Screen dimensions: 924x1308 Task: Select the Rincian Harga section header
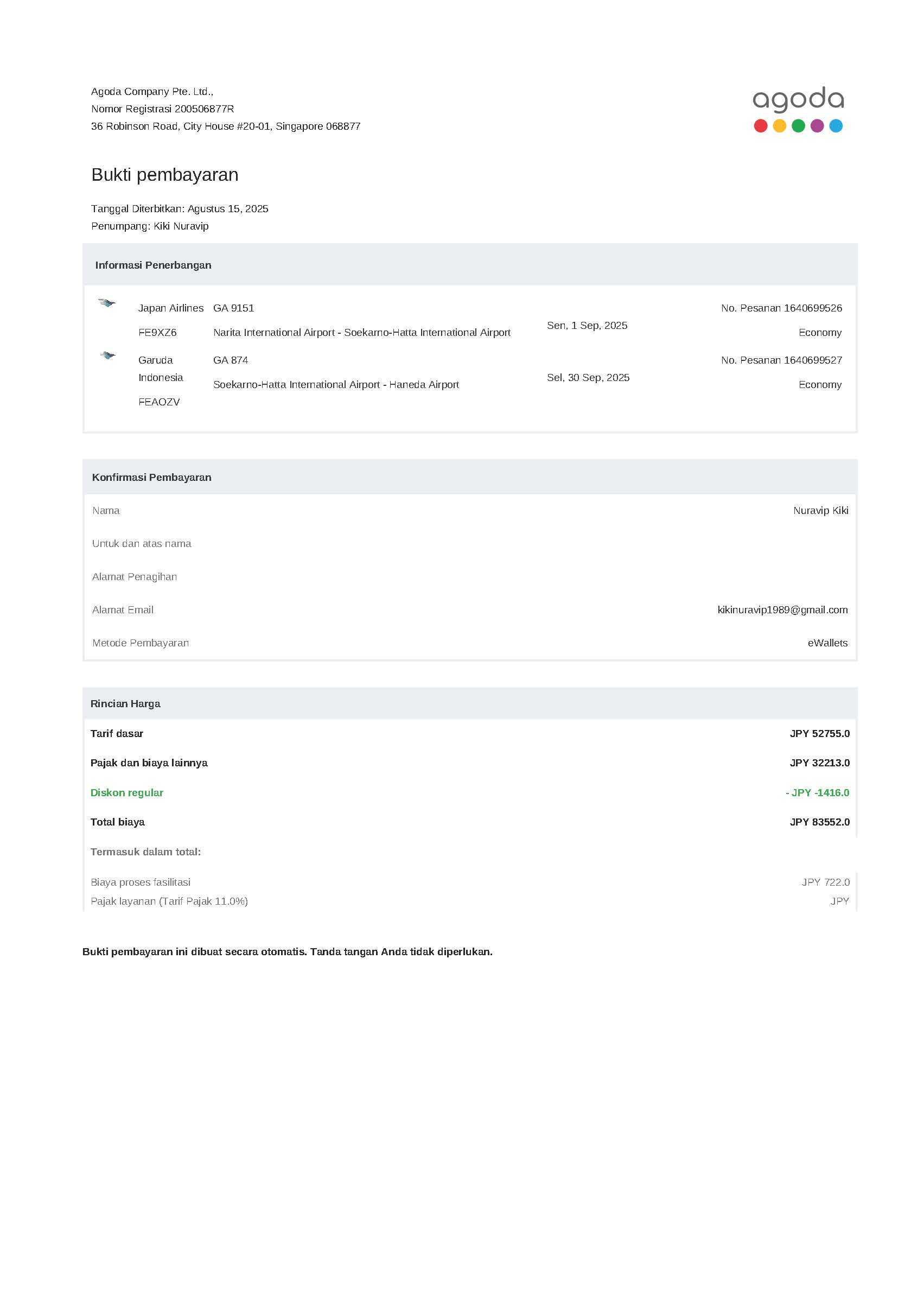(125, 703)
